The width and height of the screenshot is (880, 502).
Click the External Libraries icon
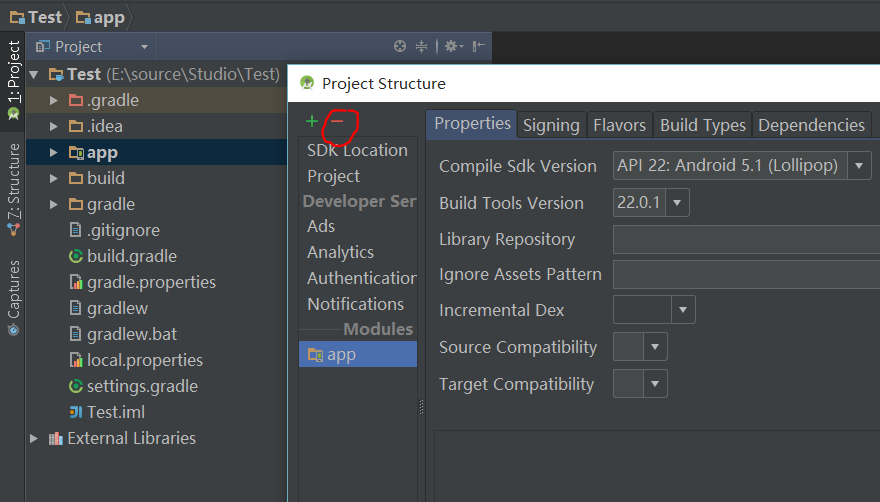coord(56,439)
